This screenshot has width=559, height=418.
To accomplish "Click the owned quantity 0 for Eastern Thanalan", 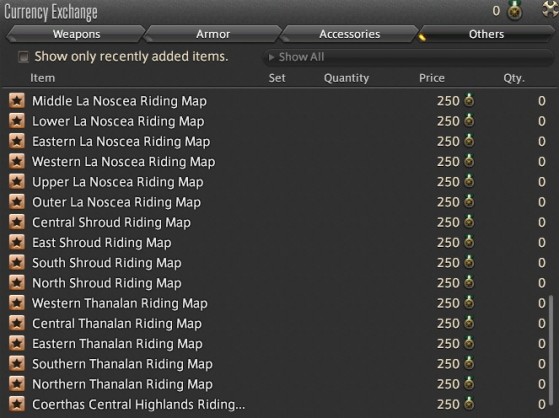I will (x=542, y=344).
